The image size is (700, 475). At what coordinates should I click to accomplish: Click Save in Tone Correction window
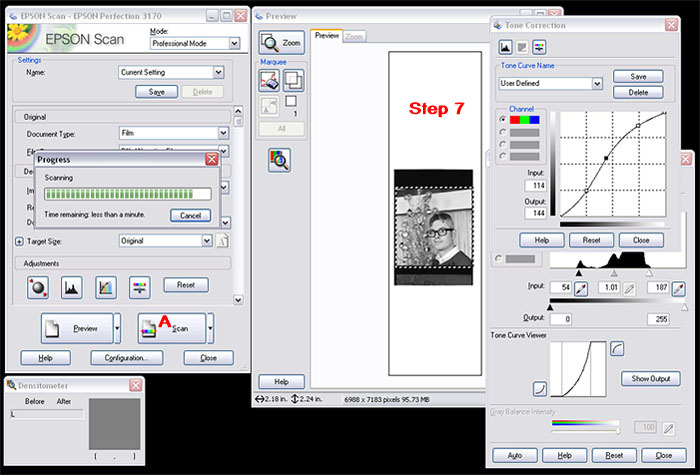[x=638, y=76]
